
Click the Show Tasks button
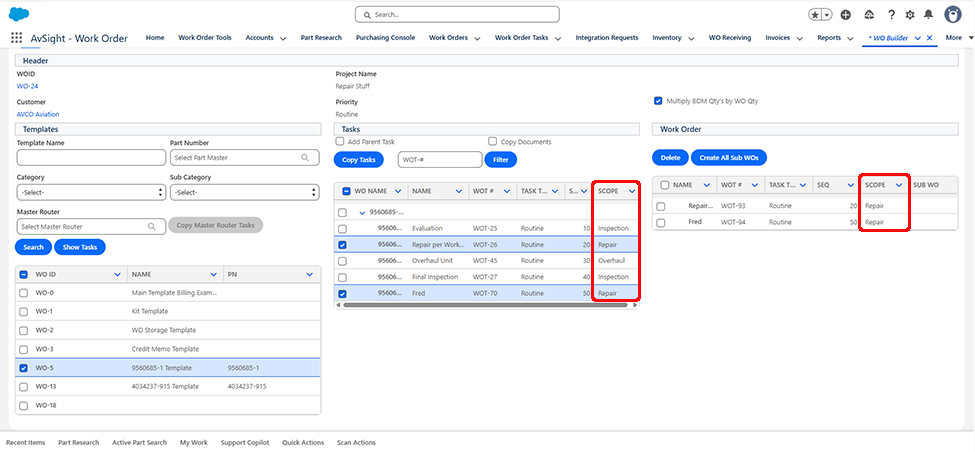click(x=80, y=247)
